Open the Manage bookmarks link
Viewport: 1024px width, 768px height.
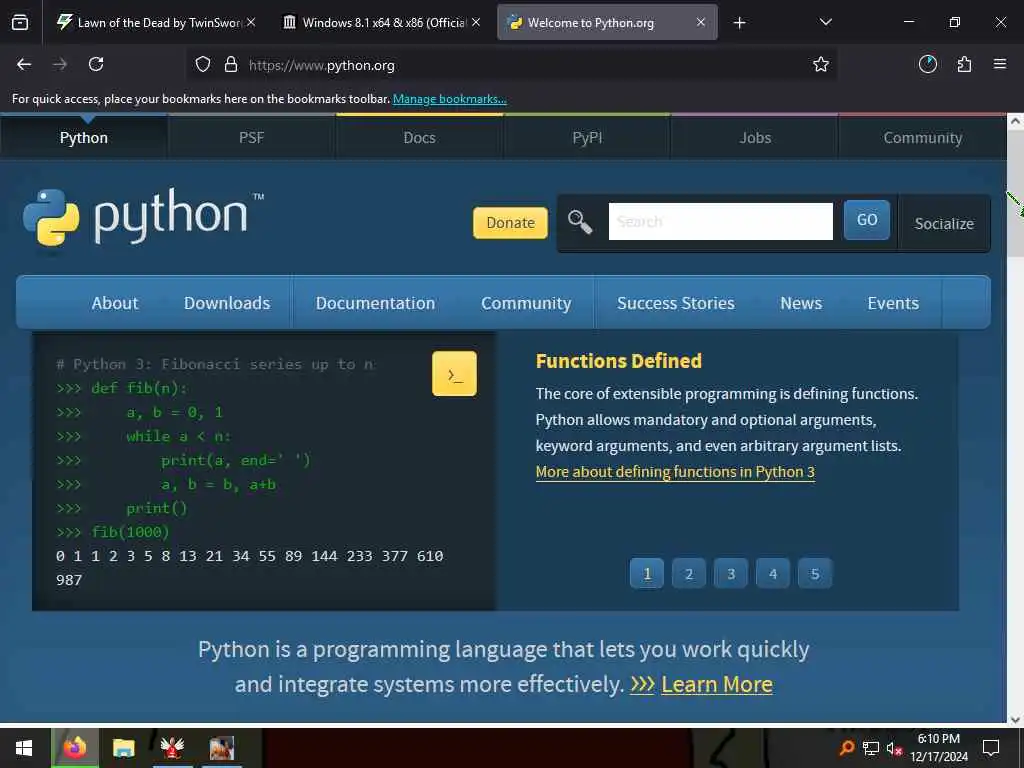click(449, 99)
